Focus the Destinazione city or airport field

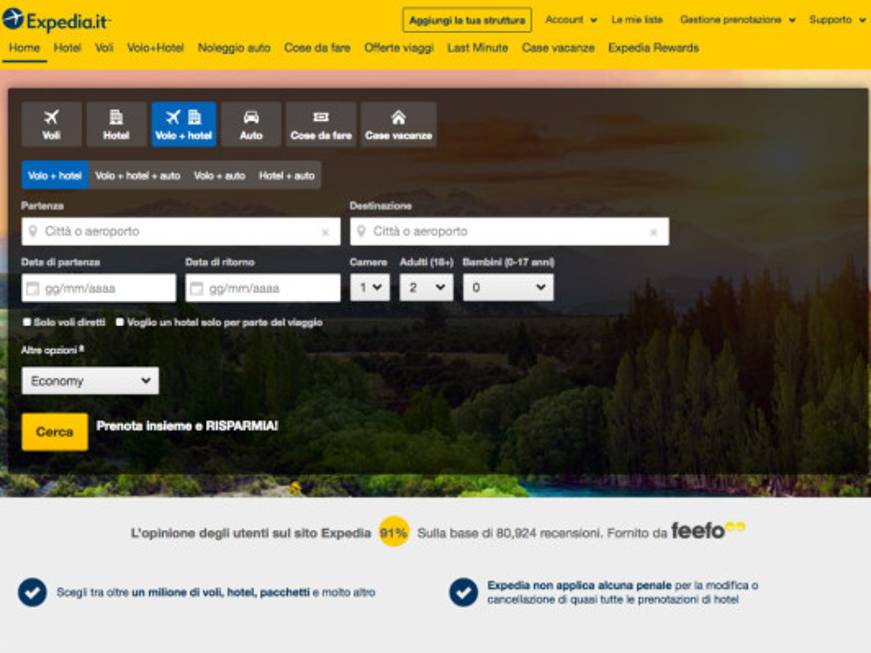coord(509,232)
